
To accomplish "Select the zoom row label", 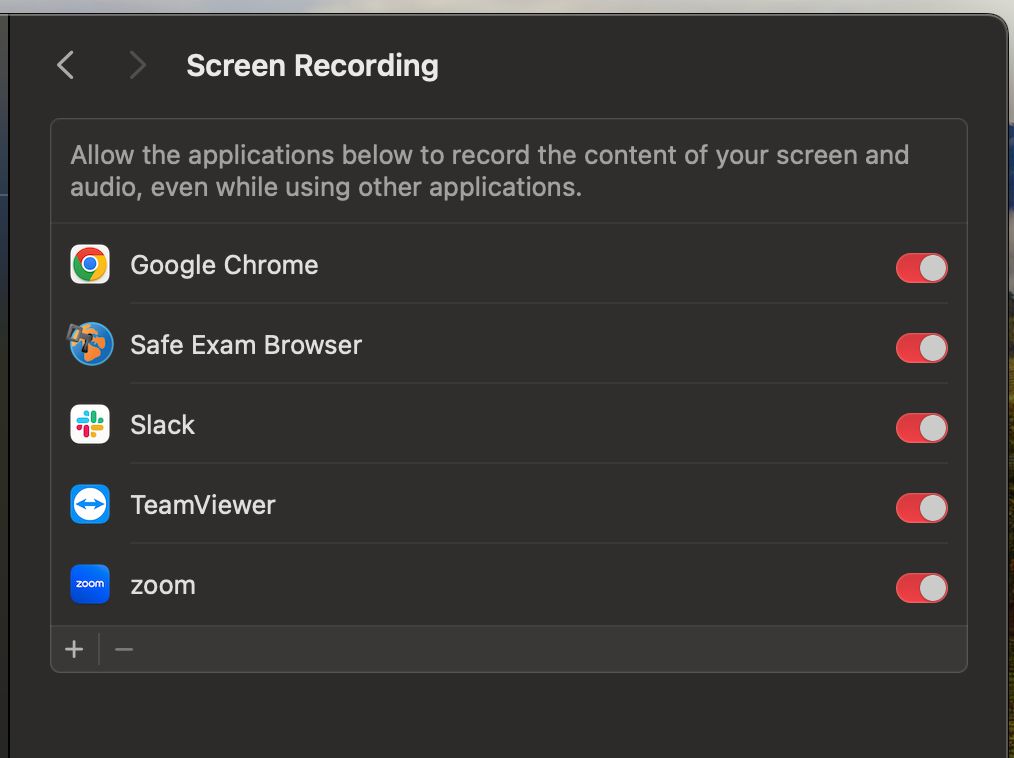I will coord(163,586).
